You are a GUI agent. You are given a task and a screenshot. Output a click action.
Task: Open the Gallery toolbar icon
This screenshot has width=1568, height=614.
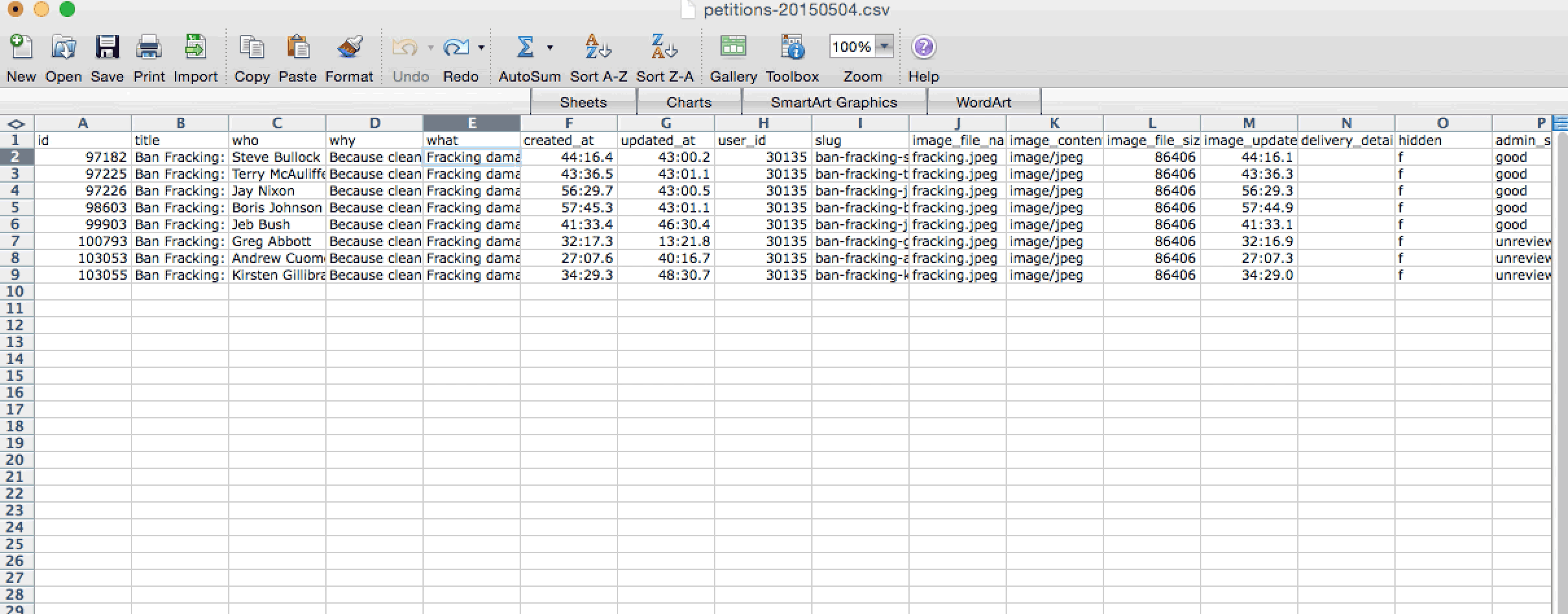[733, 47]
